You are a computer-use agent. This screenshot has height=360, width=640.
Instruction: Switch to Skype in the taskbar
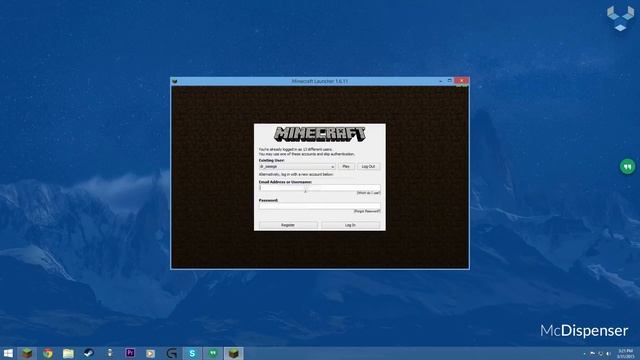[192, 353]
